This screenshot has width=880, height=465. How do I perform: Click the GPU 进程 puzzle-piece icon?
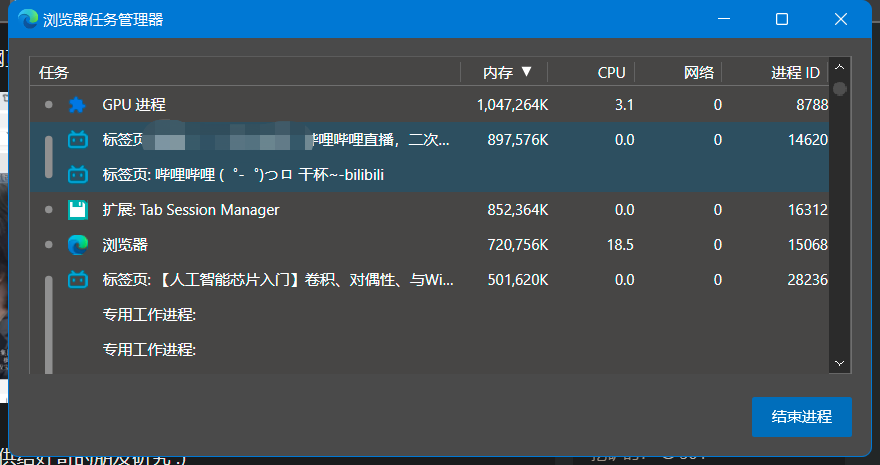tap(77, 105)
